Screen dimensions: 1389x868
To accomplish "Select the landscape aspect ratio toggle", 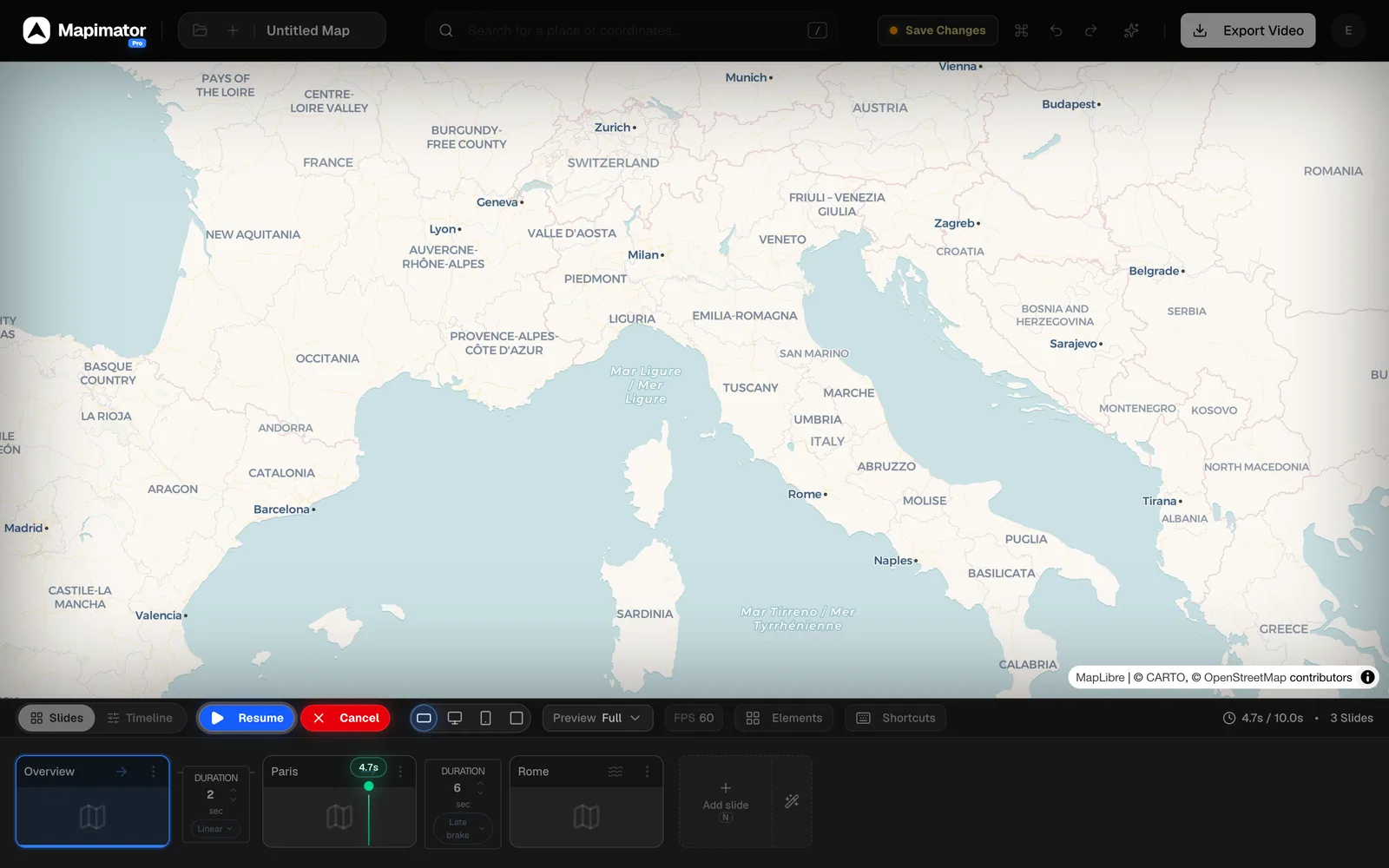I will tap(424, 718).
